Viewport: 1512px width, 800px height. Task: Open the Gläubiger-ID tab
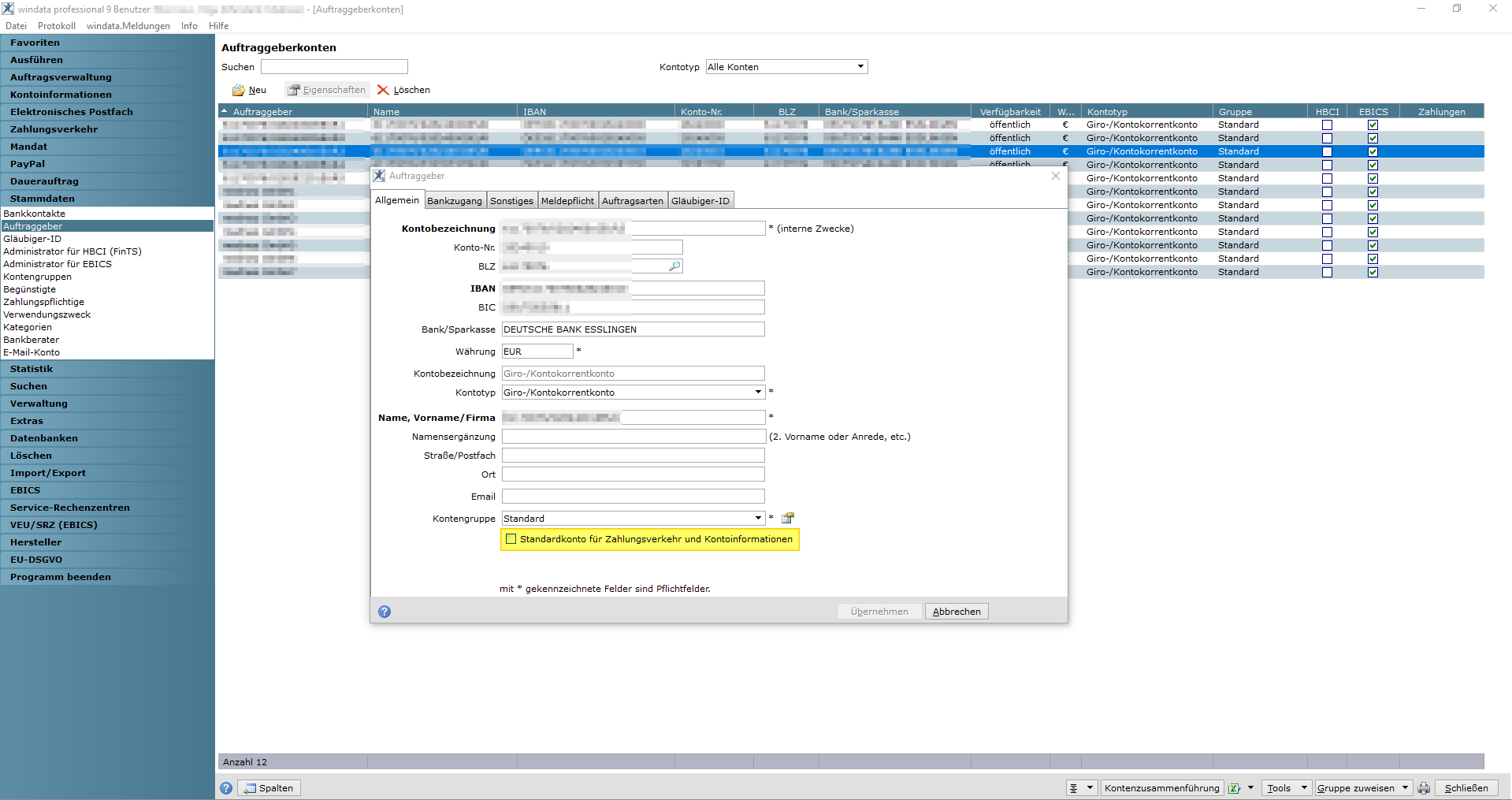pos(700,201)
